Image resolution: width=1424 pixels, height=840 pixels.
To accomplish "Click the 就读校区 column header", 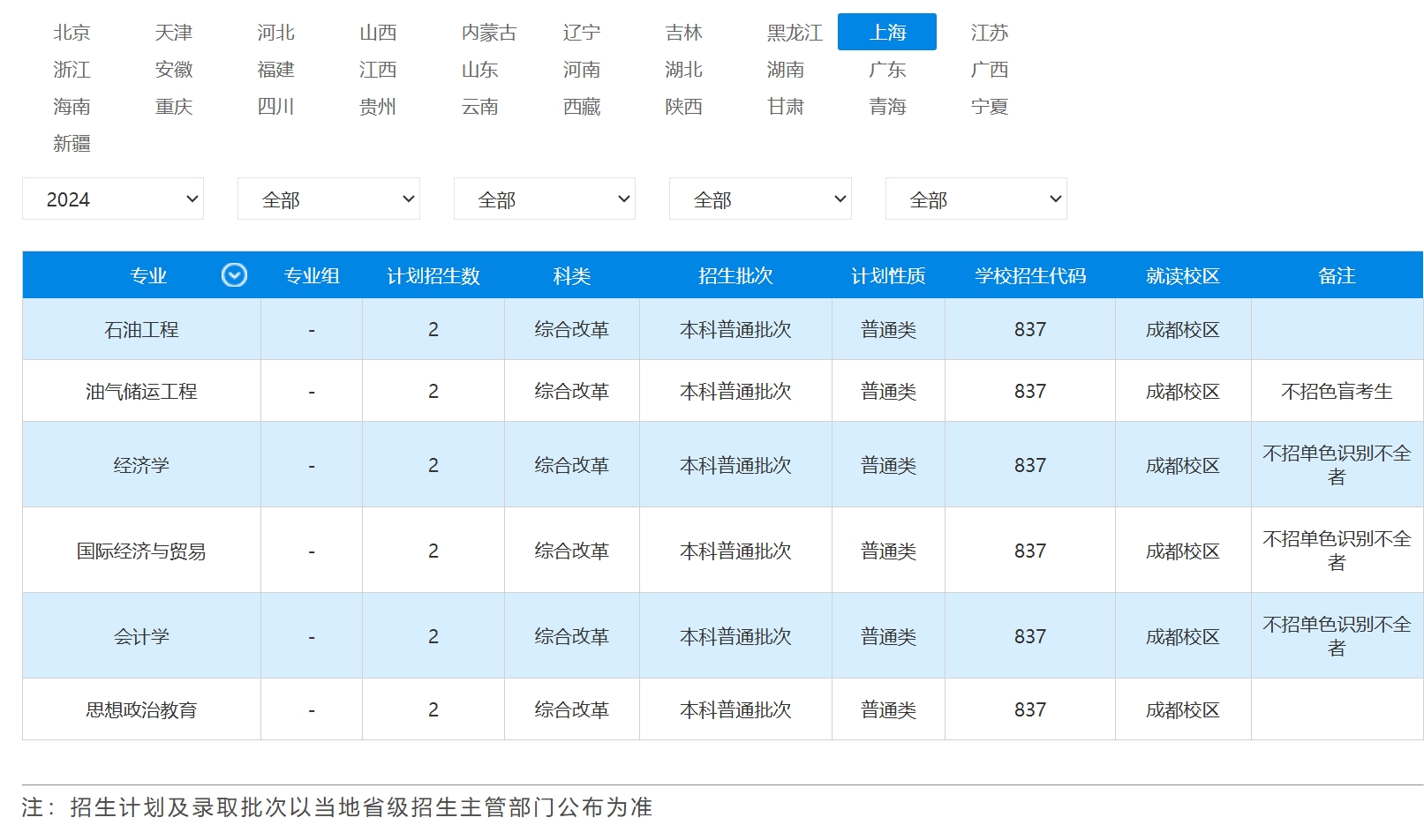I will pos(1183,276).
